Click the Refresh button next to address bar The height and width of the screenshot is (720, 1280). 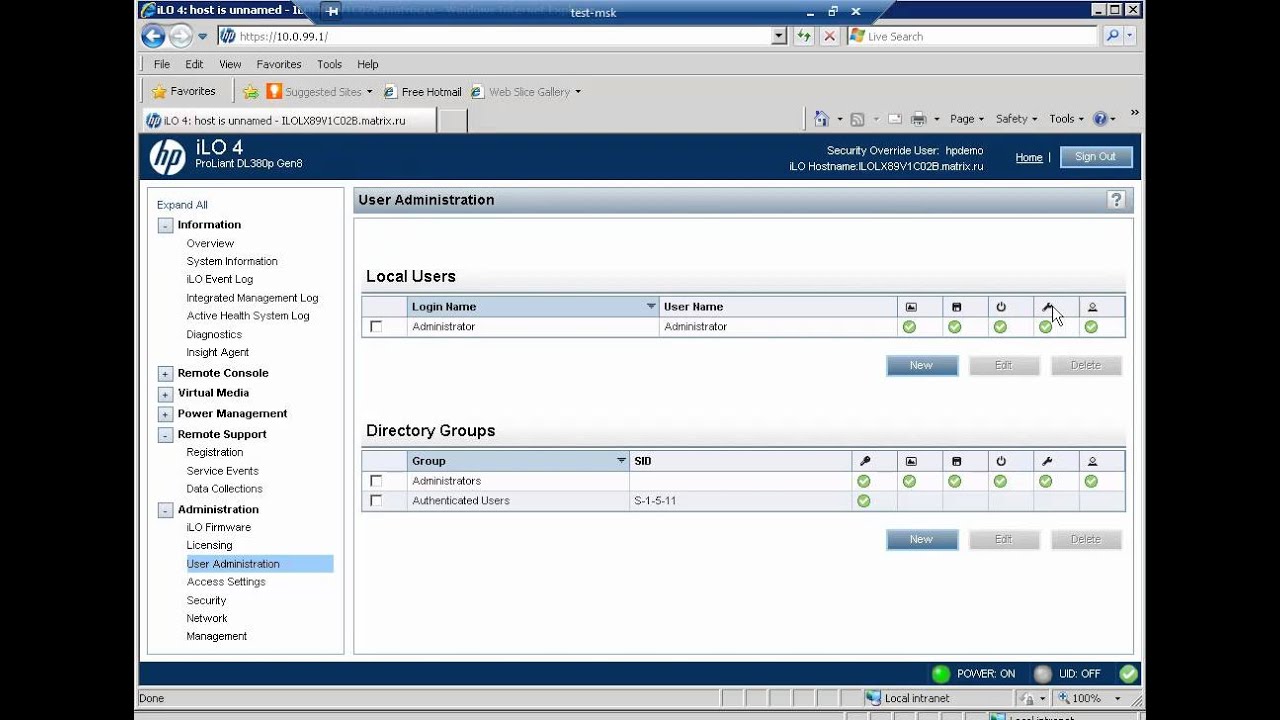(x=804, y=36)
